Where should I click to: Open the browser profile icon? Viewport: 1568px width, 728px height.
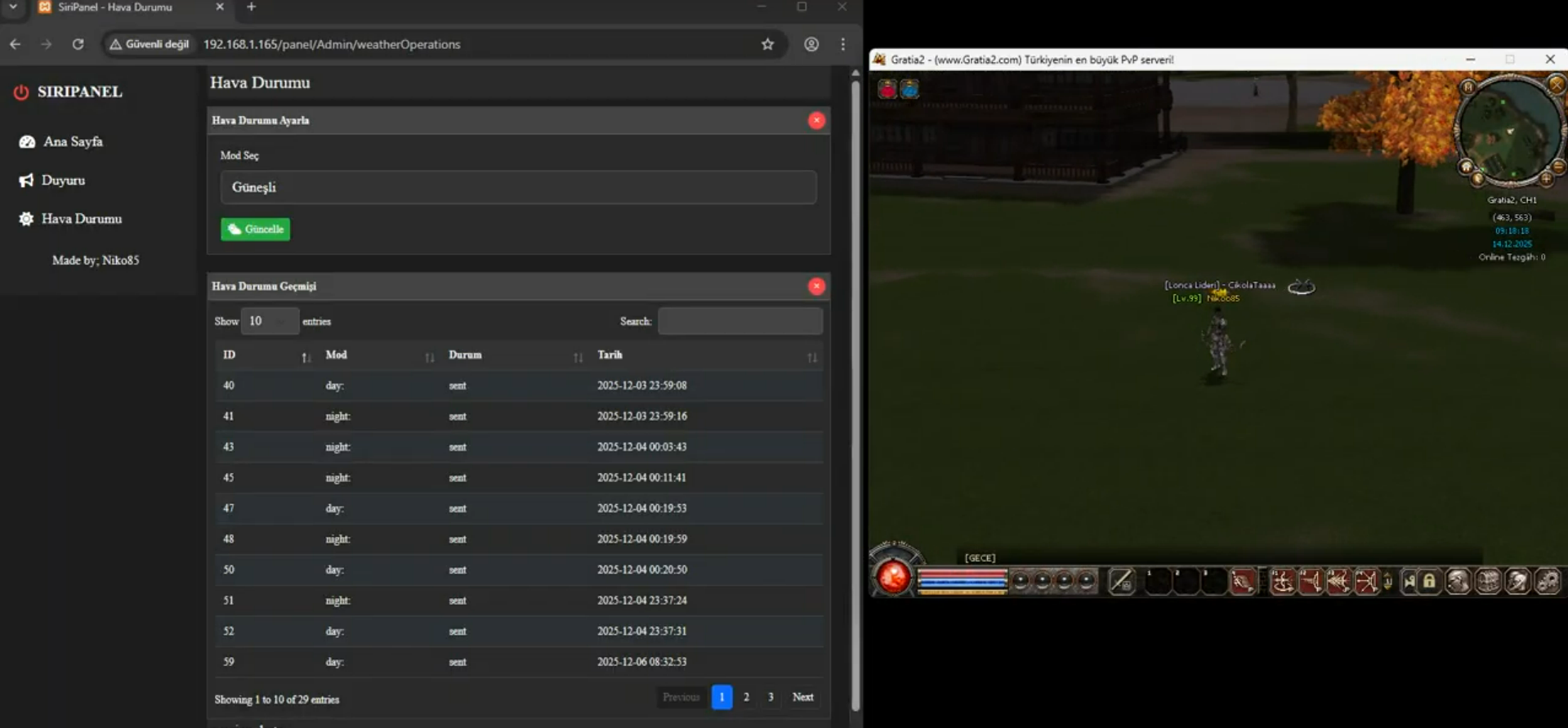coord(811,44)
